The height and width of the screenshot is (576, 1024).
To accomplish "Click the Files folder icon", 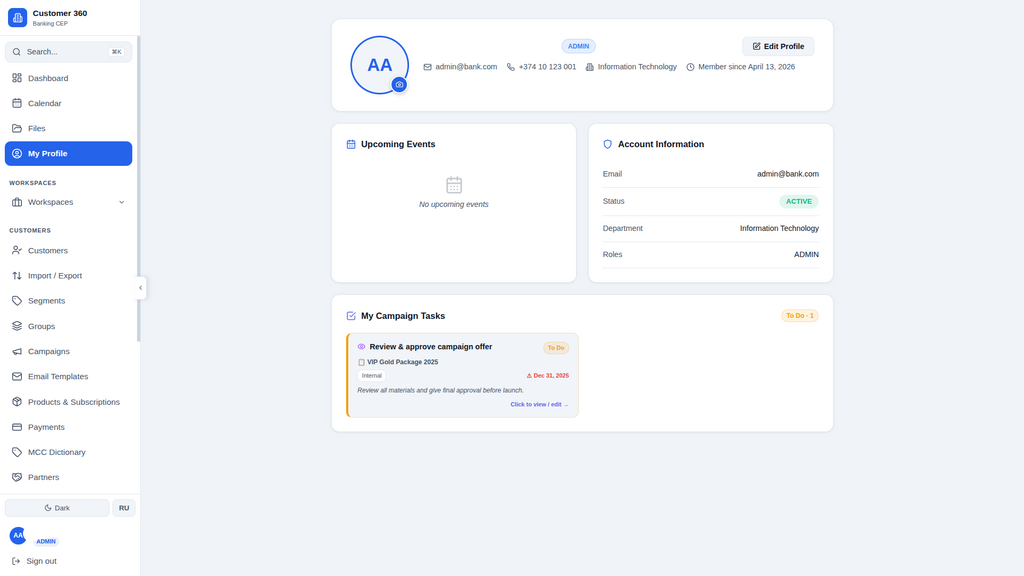I will click(x=17, y=128).
